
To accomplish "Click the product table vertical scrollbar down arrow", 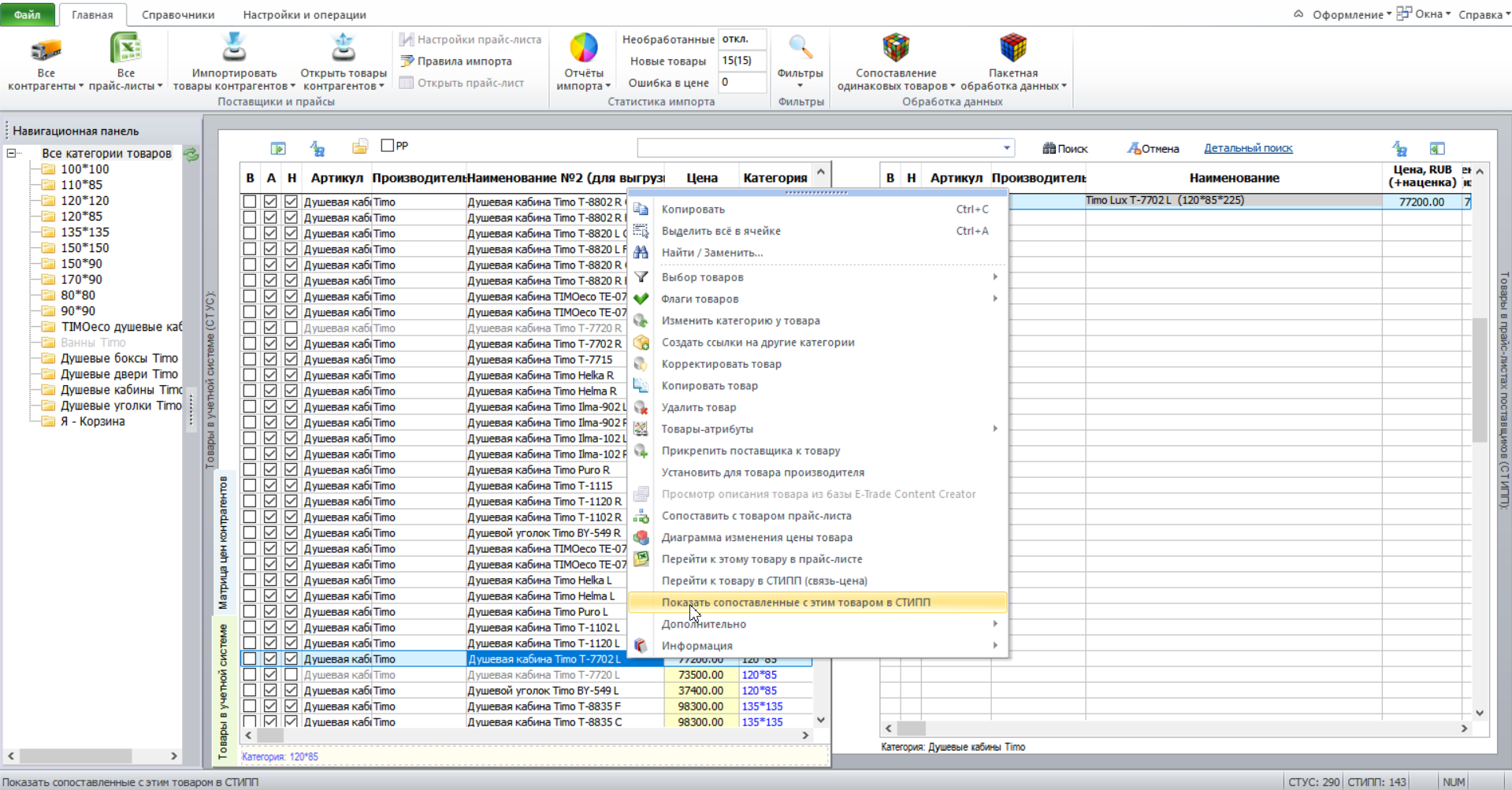I will tap(821, 720).
